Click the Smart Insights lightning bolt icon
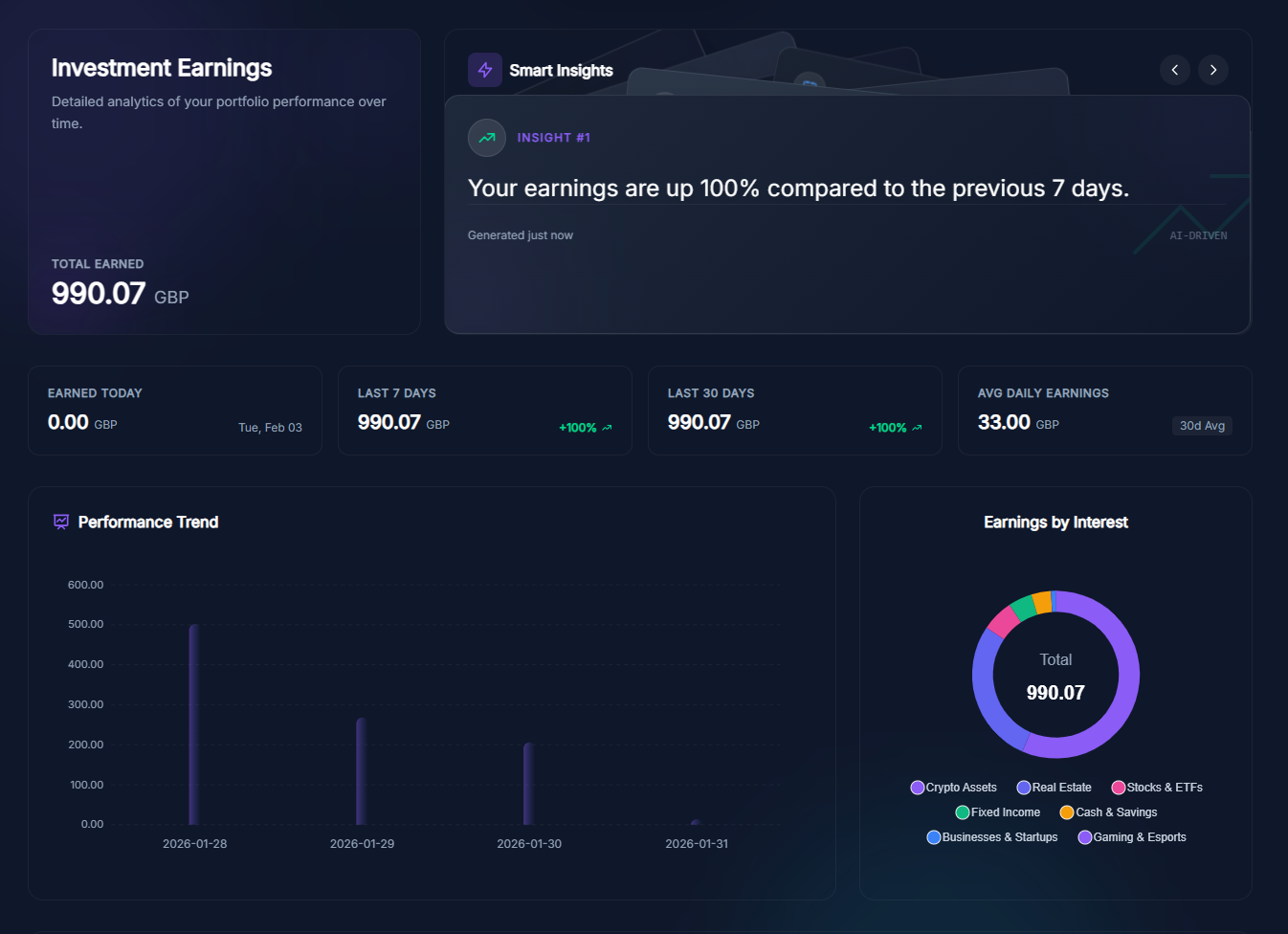The width and height of the screenshot is (1288, 934). pos(485,69)
